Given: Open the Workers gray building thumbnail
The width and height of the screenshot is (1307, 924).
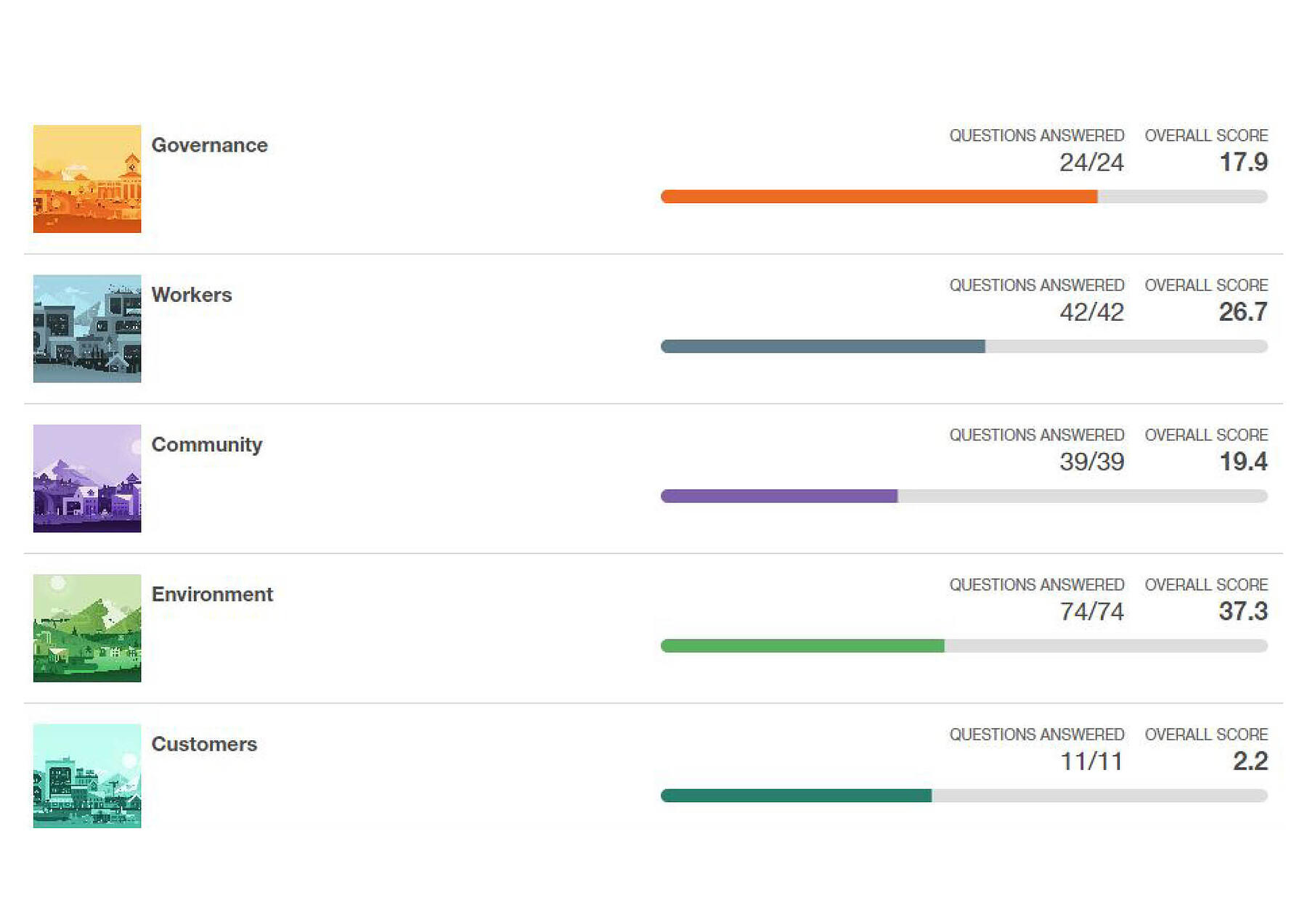Looking at the screenshot, I should pyautogui.click(x=87, y=329).
